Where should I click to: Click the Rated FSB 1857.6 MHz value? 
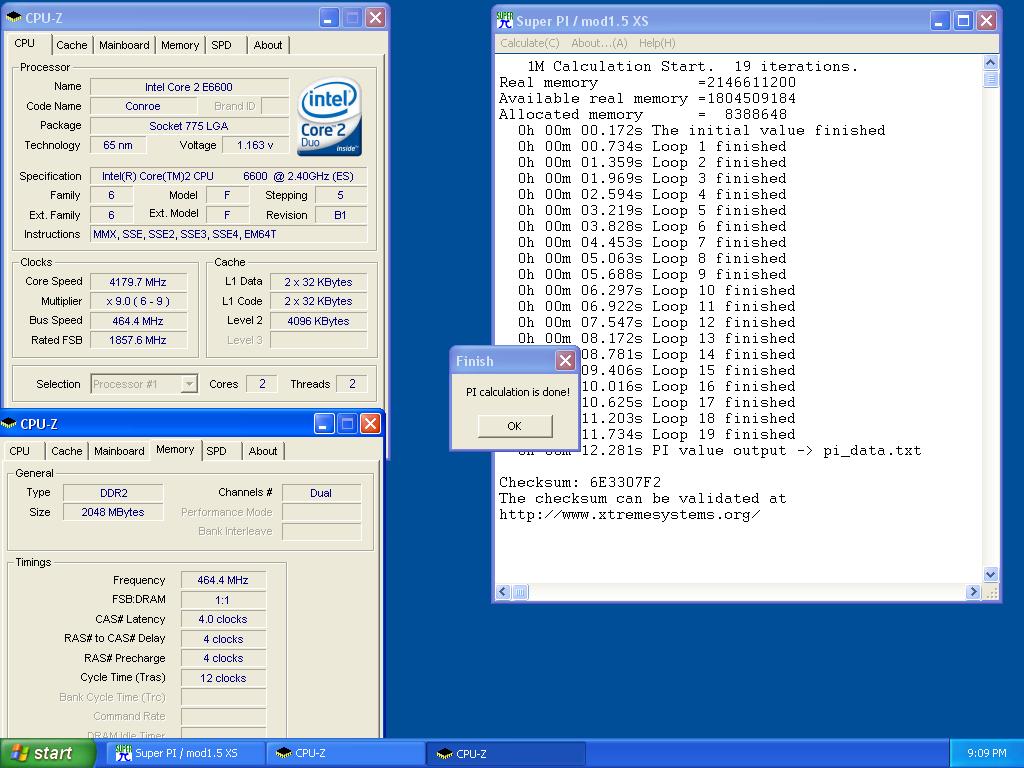pos(138,340)
